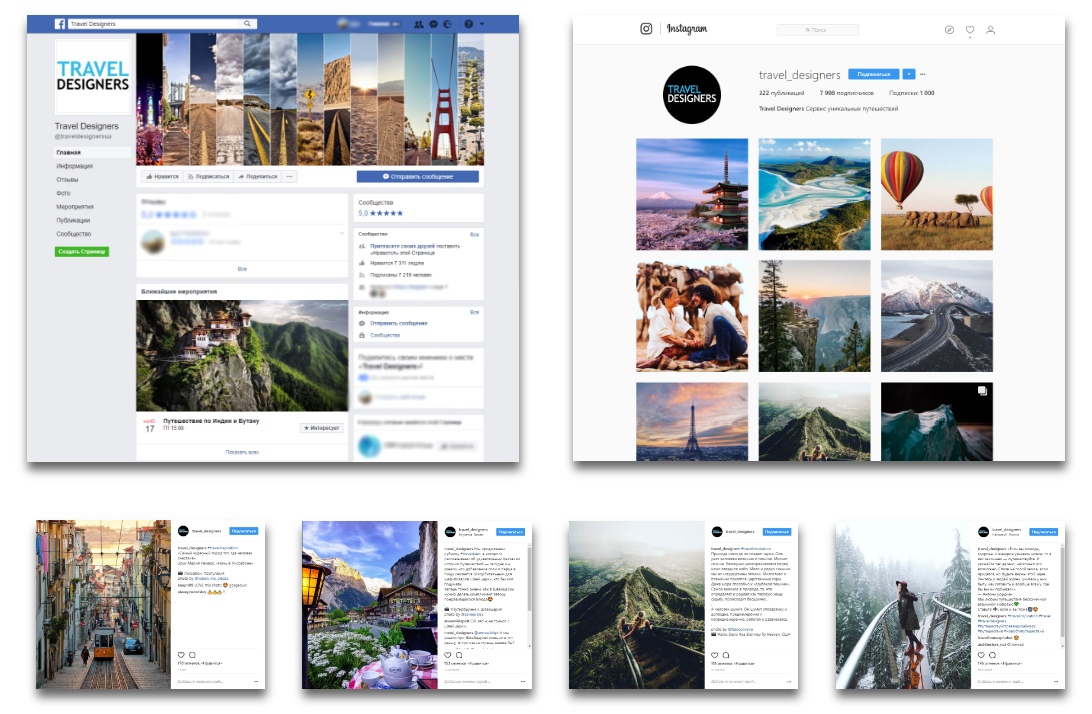
Task: Open the Facebook home logo icon
Action: point(61,24)
